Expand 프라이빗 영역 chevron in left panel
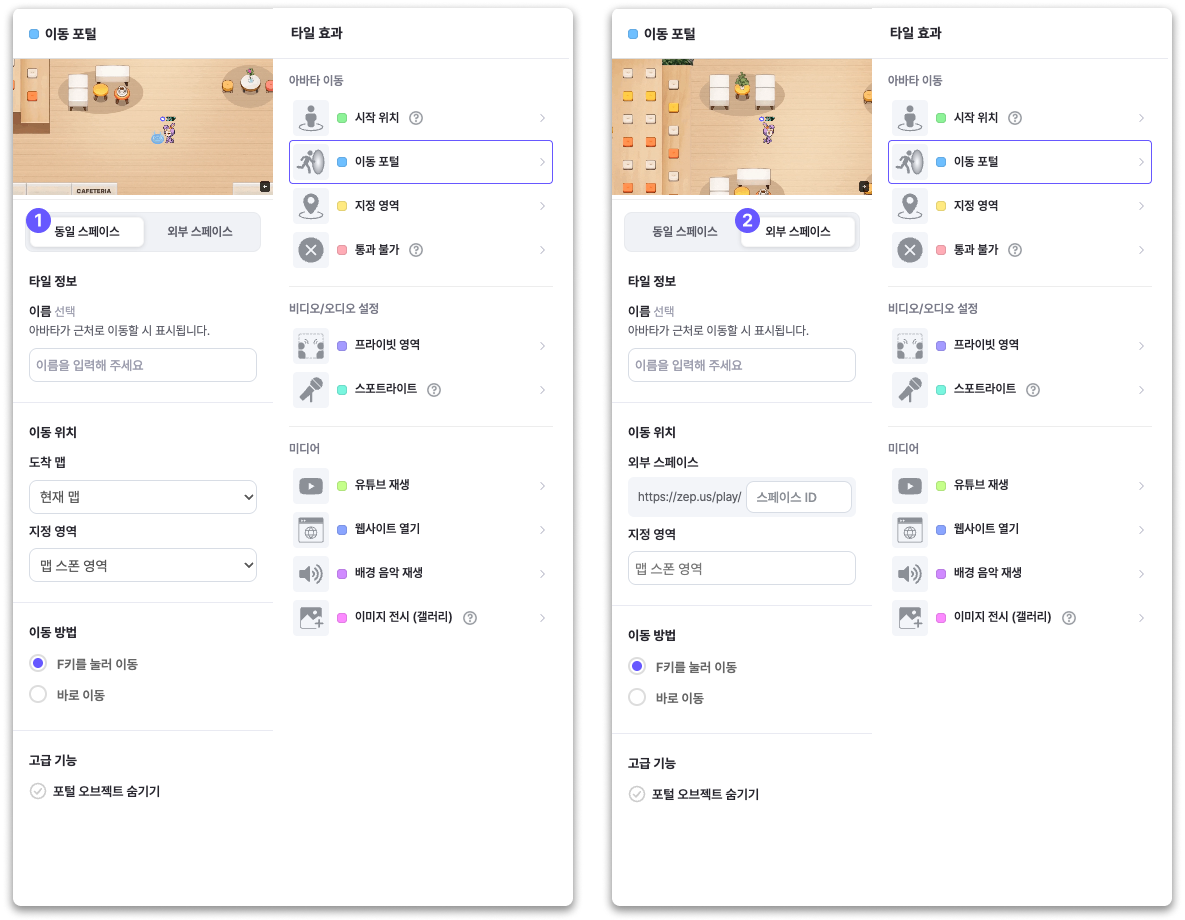 pos(543,345)
